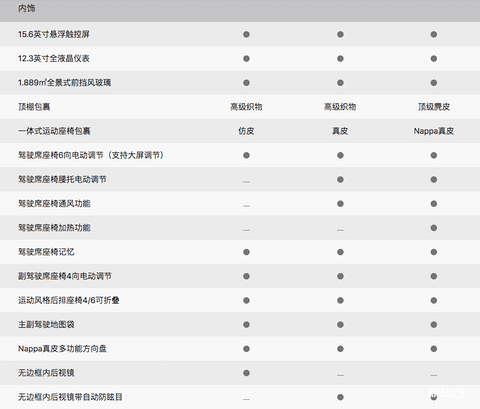
Task: Click first-column dot for Nappa真皮多功能方向盘
Action: coord(246,349)
